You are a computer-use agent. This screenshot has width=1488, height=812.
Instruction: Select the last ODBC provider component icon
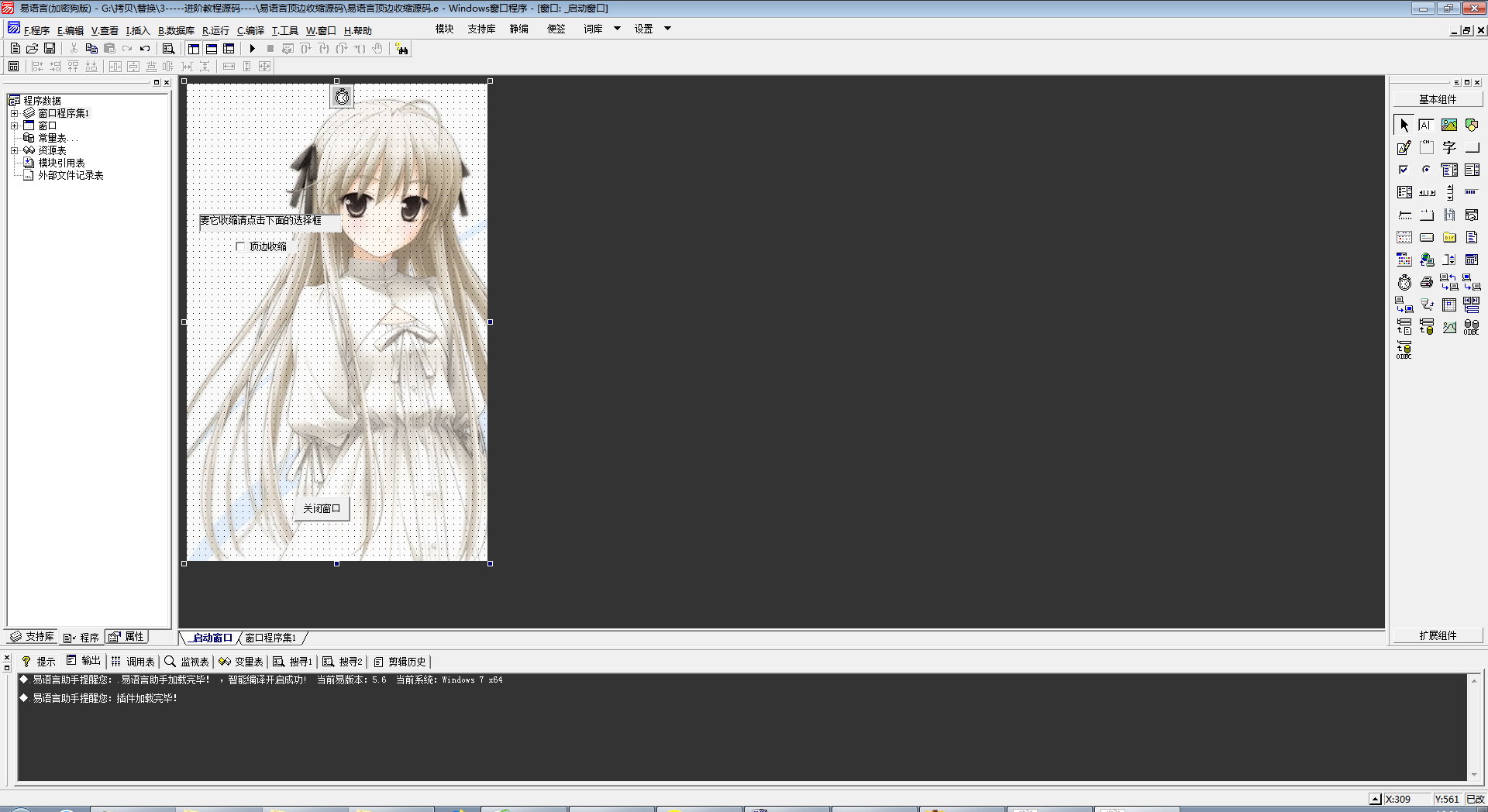(x=1404, y=350)
